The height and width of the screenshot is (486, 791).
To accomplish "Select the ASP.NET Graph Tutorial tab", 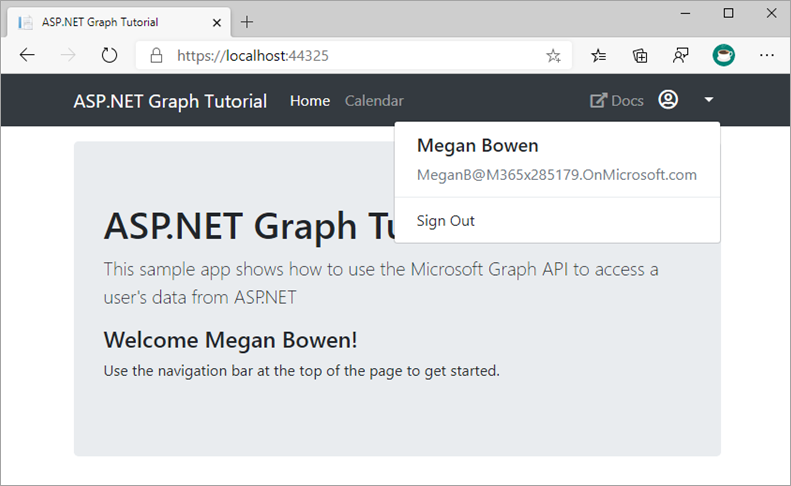I will [x=119, y=22].
